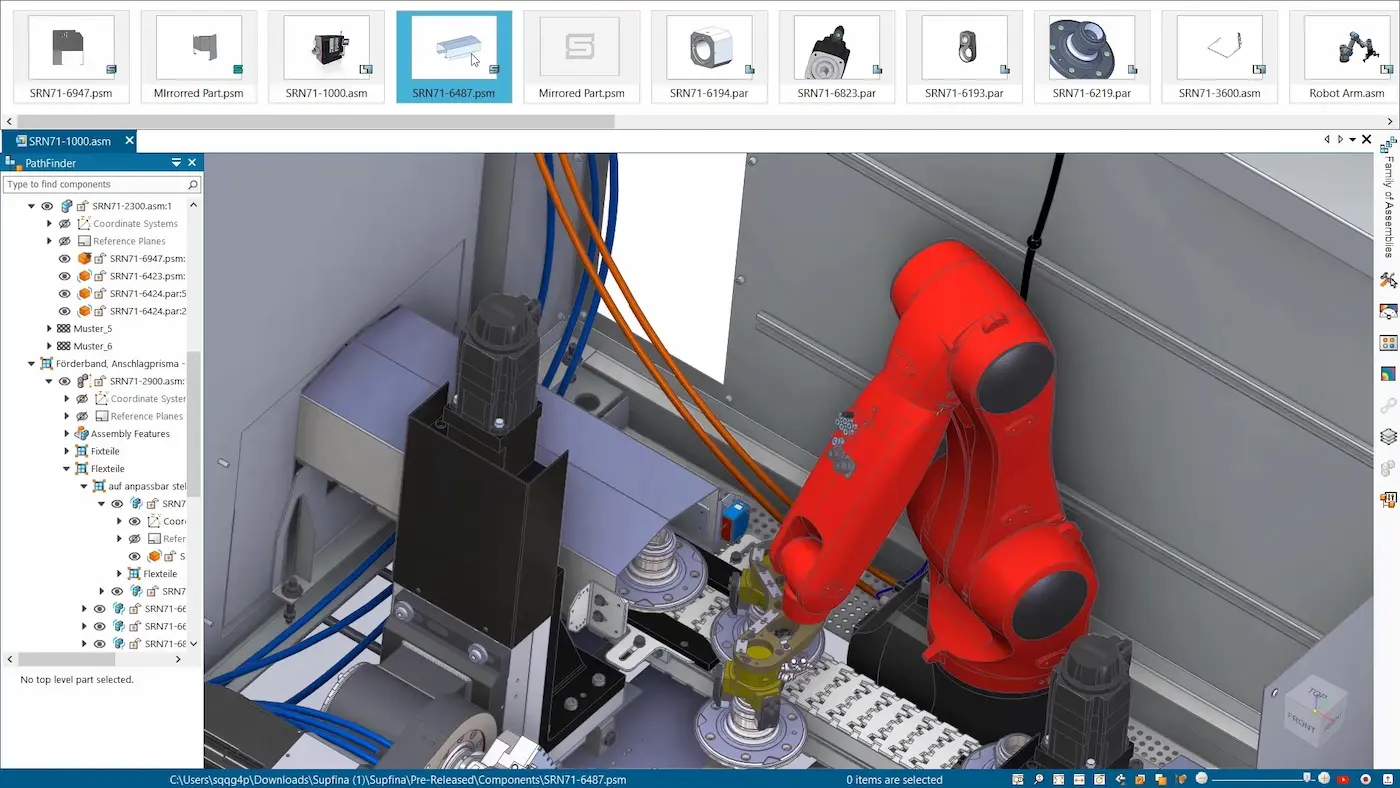Click the magnifier zoom tool in status bar
This screenshot has width=1400, height=788.
click(x=1039, y=779)
